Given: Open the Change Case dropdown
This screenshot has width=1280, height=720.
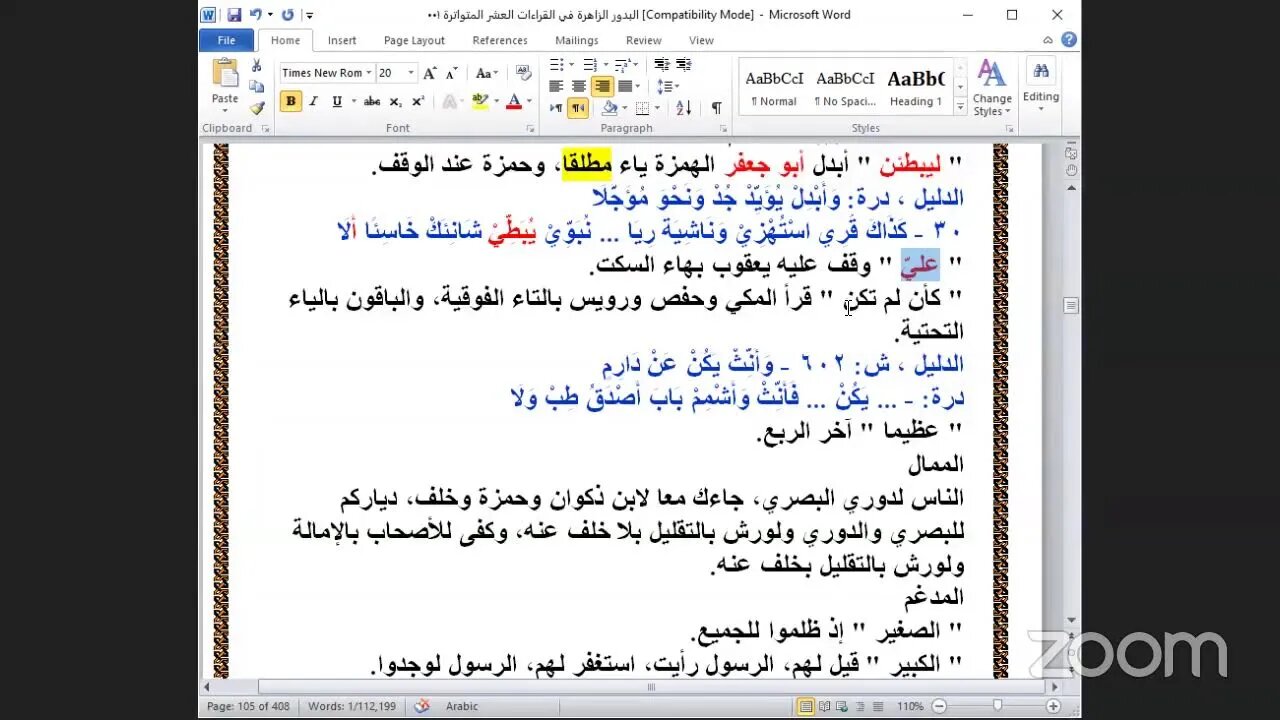Looking at the screenshot, I should click(486, 73).
